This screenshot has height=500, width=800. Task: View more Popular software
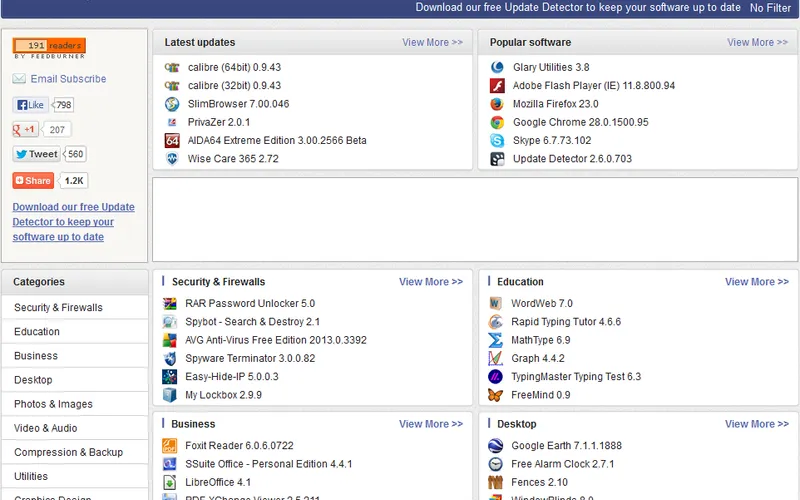(757, 42)
